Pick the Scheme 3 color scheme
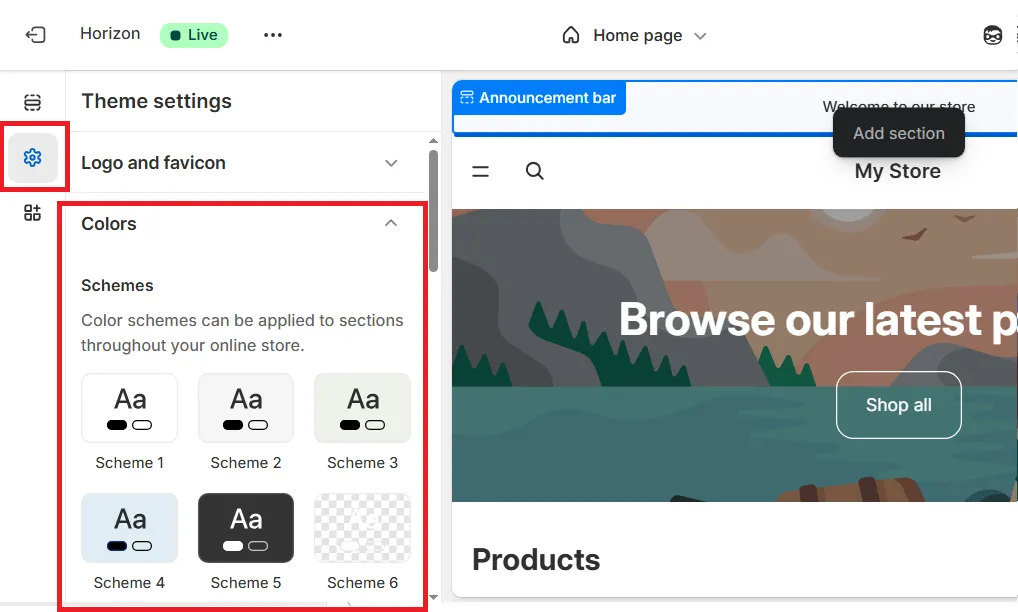Screen dimensions: 1018x612 [x=362, y=408]
